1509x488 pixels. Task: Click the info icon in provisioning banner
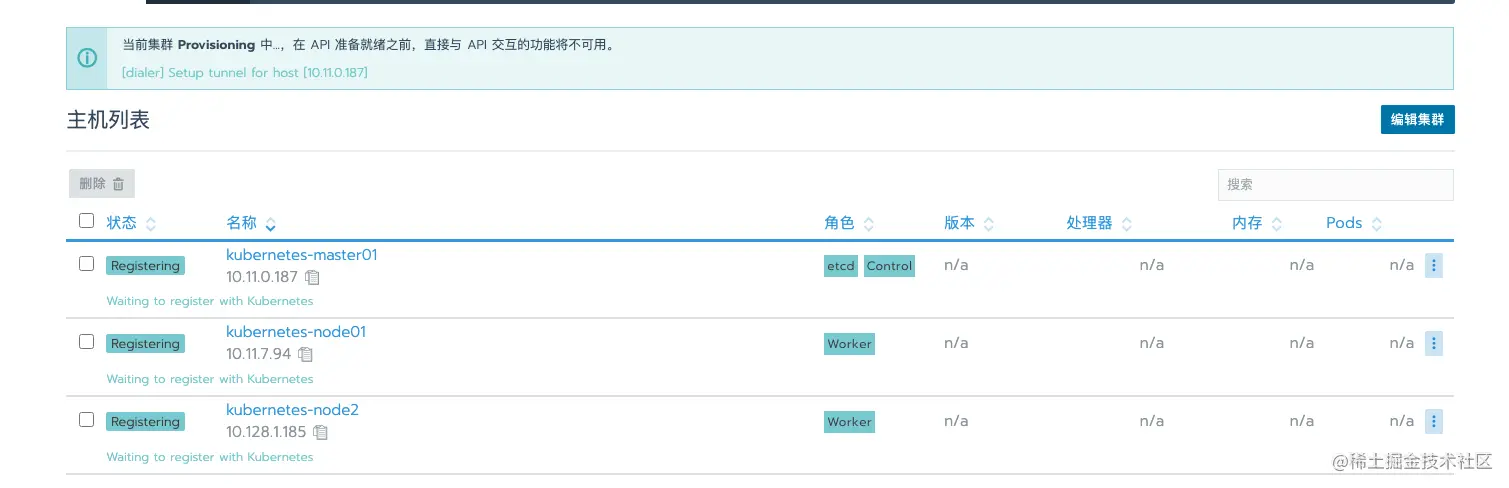pyautogui.click(x=88, y=58)
